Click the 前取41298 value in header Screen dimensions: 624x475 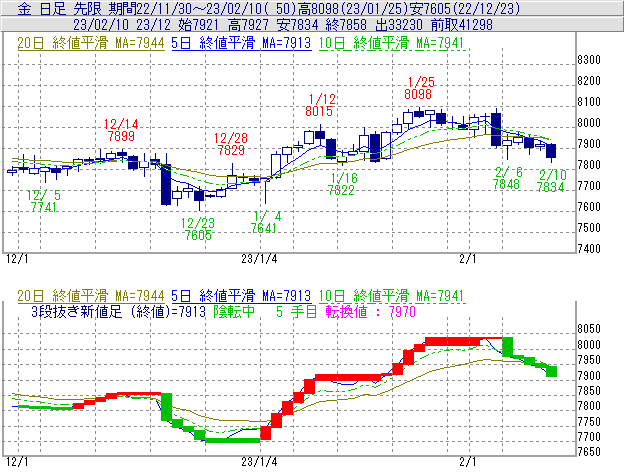[x=462, y=25]
